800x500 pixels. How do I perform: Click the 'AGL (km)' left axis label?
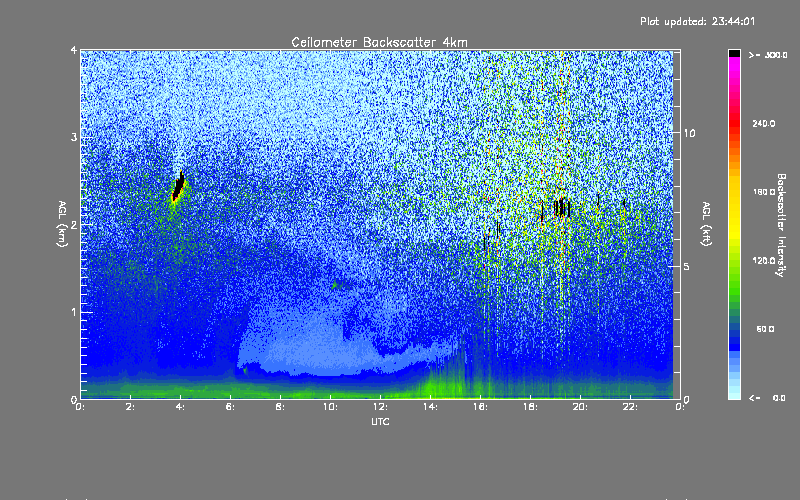click(63, 224)
